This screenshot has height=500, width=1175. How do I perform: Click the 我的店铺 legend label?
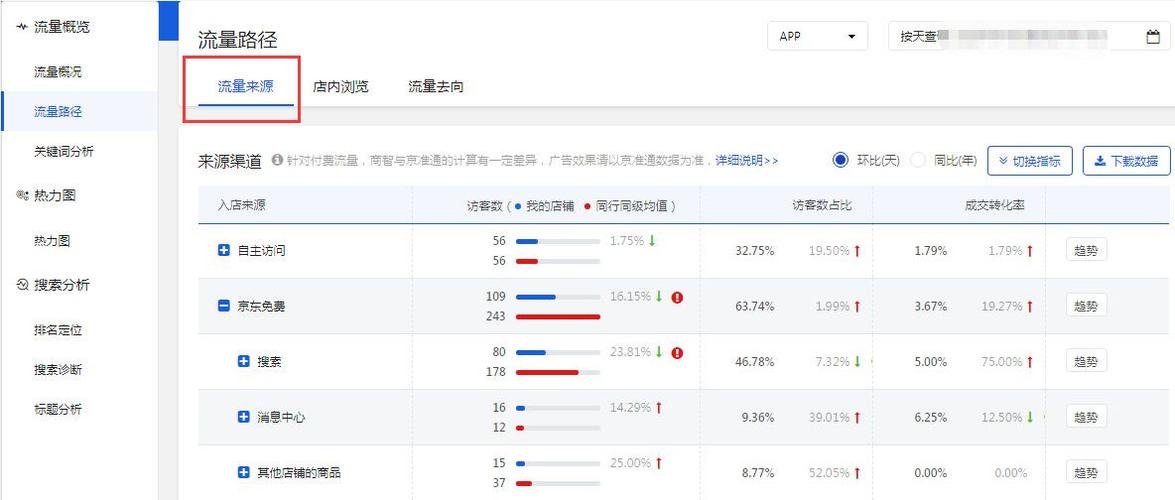(x=549, y=205)
